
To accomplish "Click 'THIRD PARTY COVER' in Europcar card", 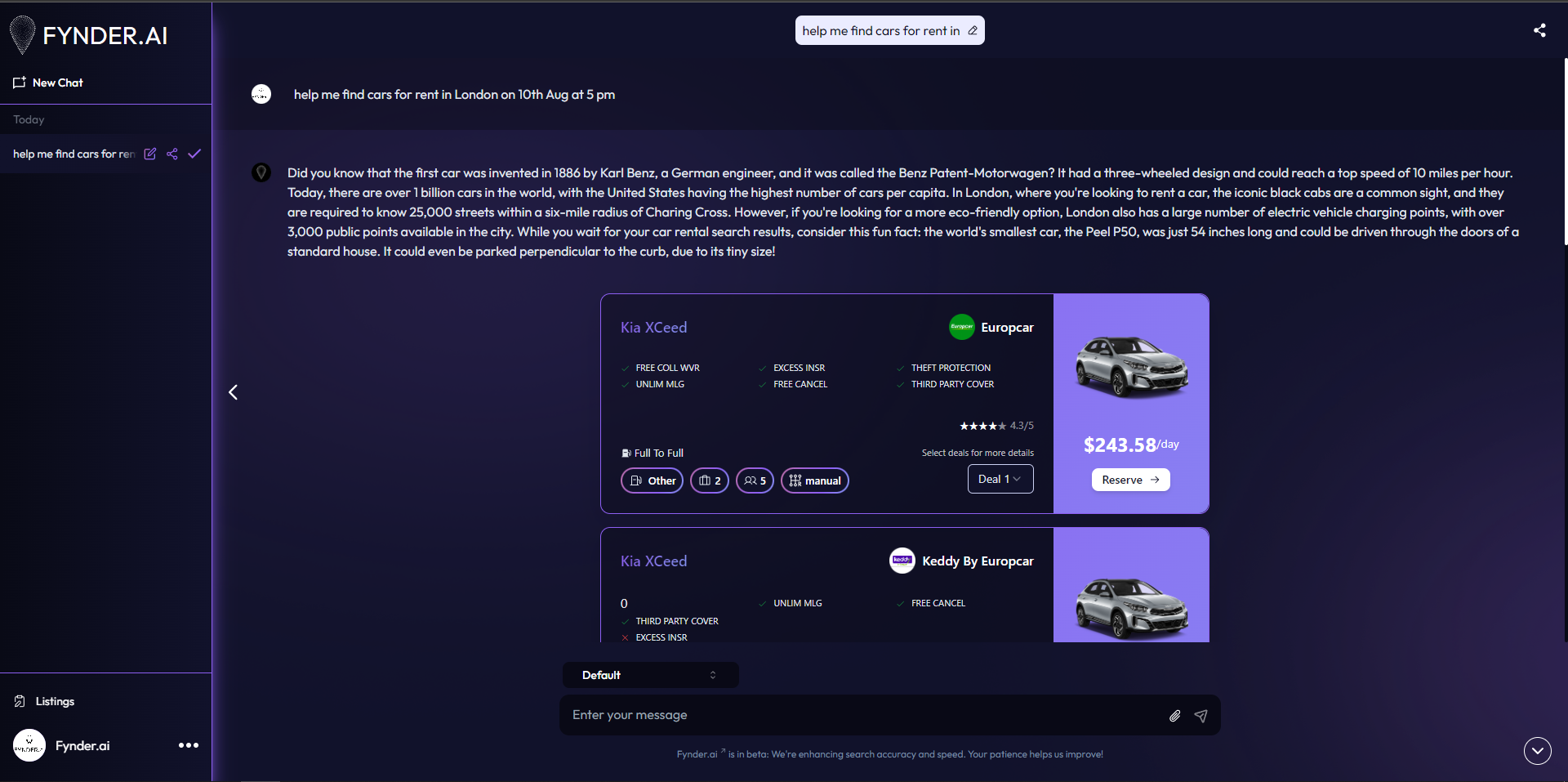I will click(952, 384).
